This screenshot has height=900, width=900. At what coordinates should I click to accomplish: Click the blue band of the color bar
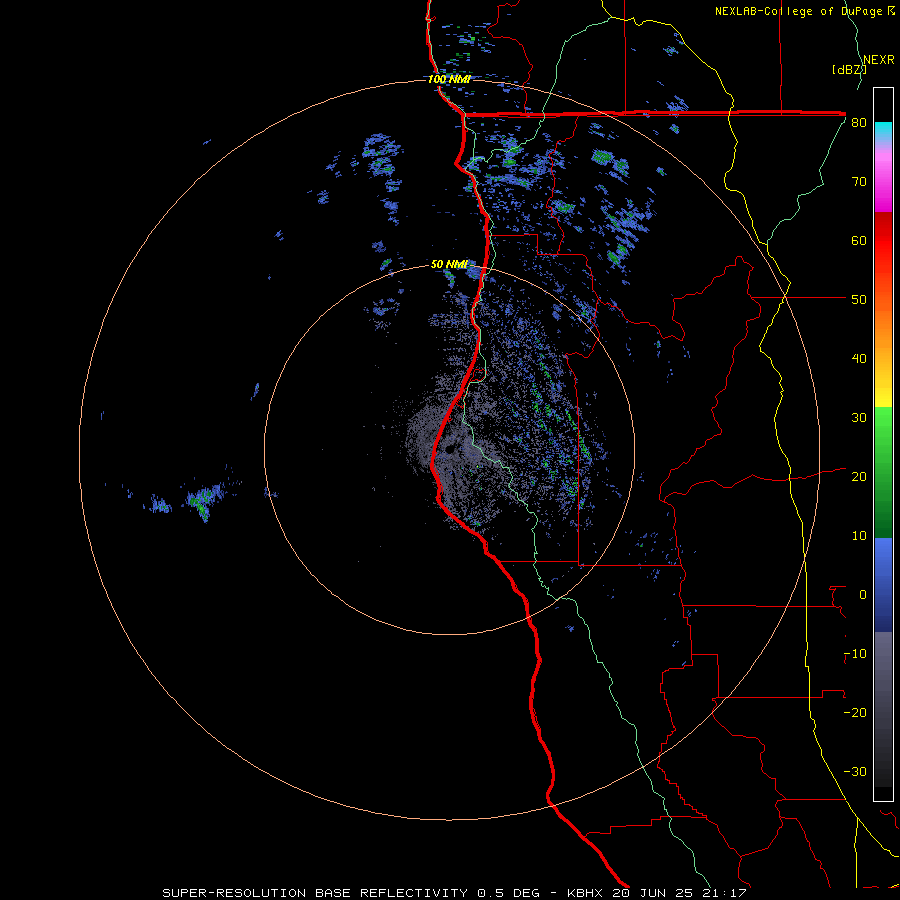(883, 585)
